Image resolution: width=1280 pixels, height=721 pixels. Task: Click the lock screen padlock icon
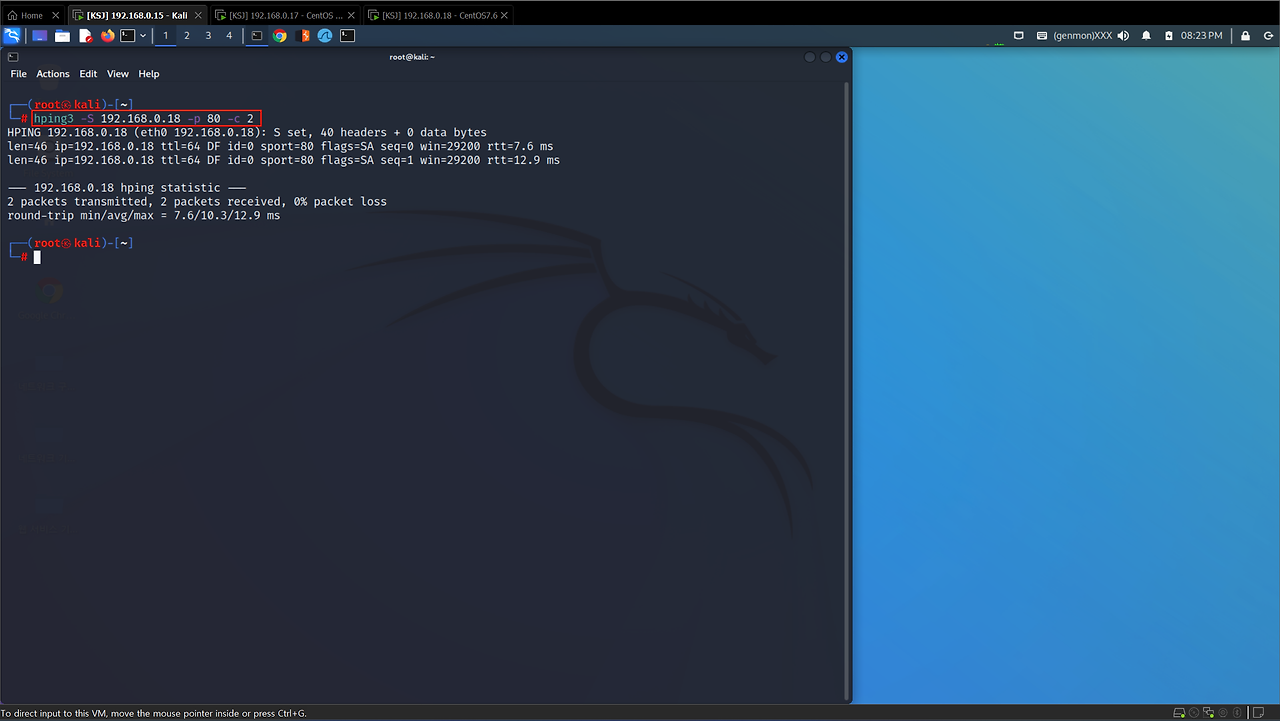(1245, 36)
